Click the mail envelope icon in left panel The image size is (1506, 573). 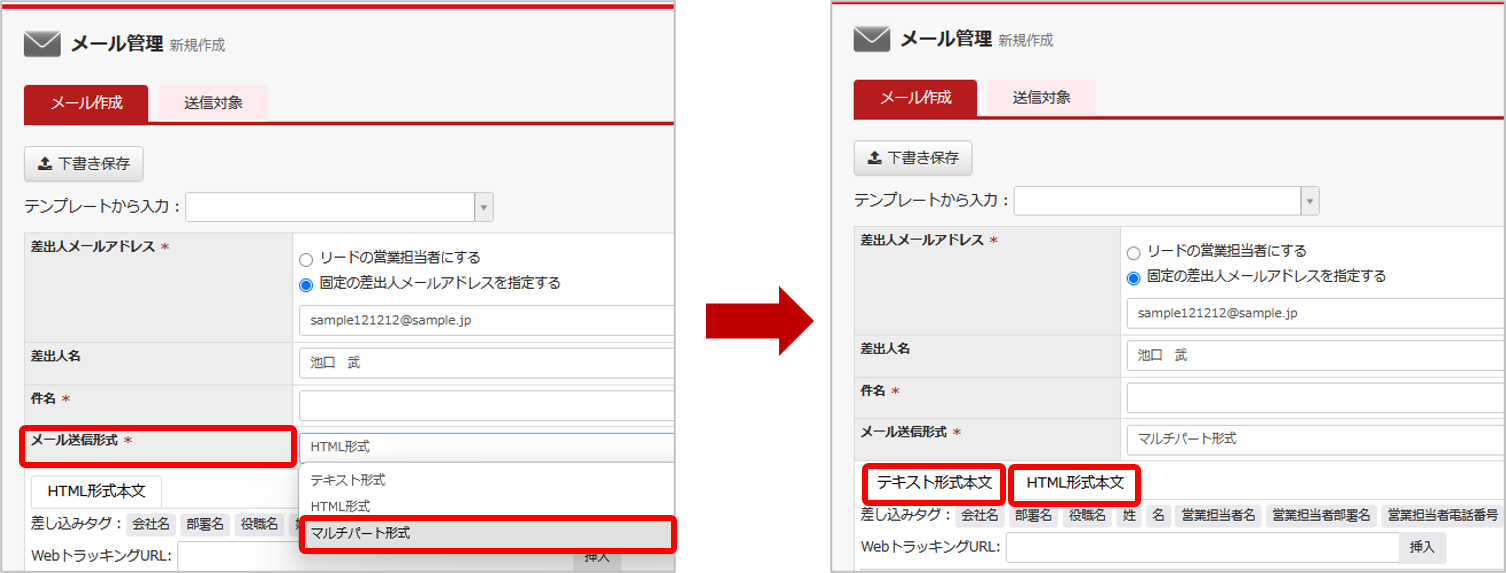[42, 43]
